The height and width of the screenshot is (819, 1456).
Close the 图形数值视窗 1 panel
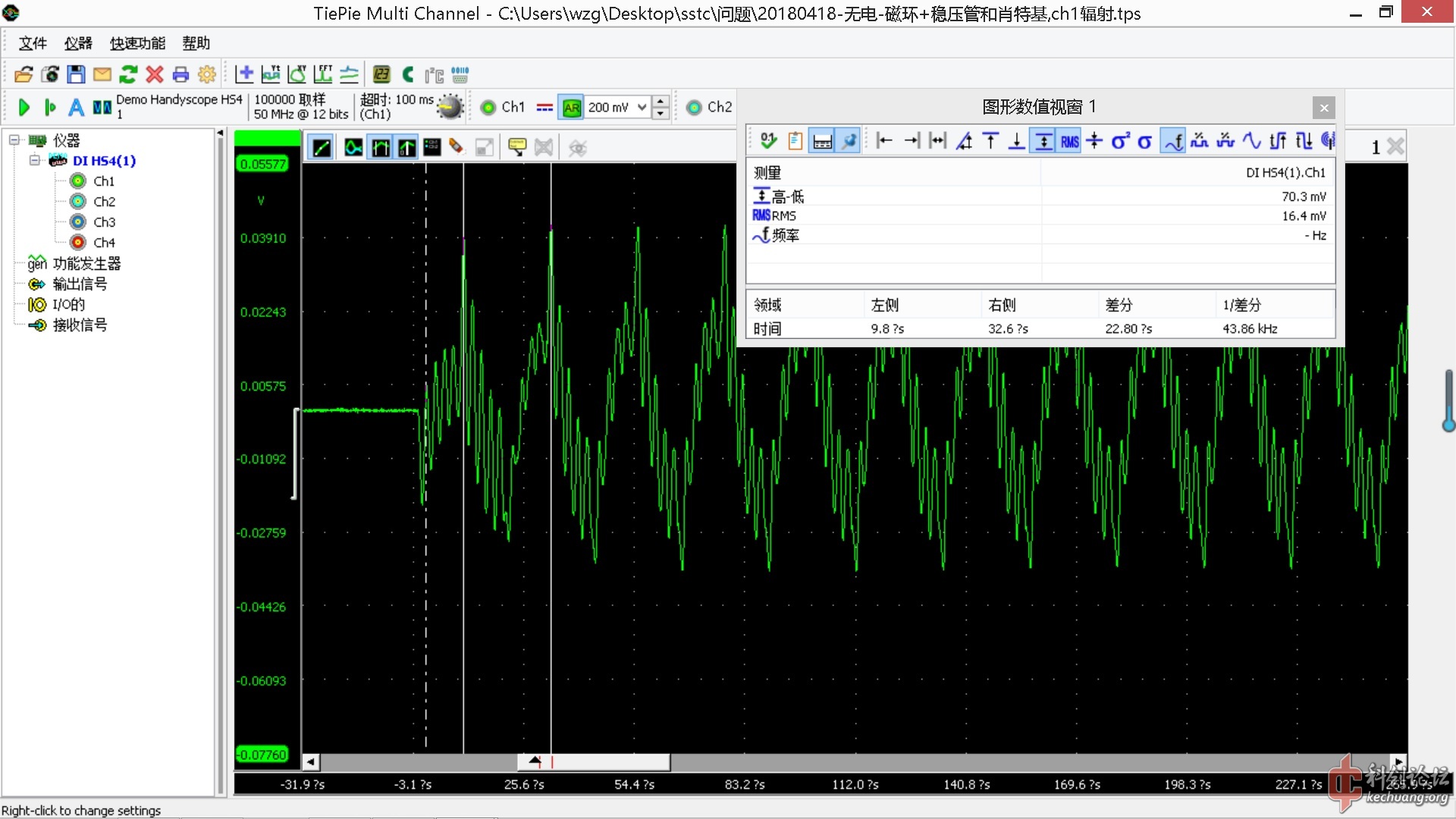point(1324,108)
